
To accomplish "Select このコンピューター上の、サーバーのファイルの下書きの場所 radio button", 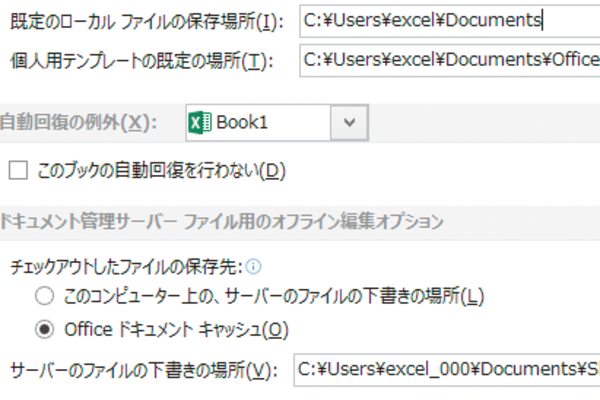I will (x=44, y=296).
